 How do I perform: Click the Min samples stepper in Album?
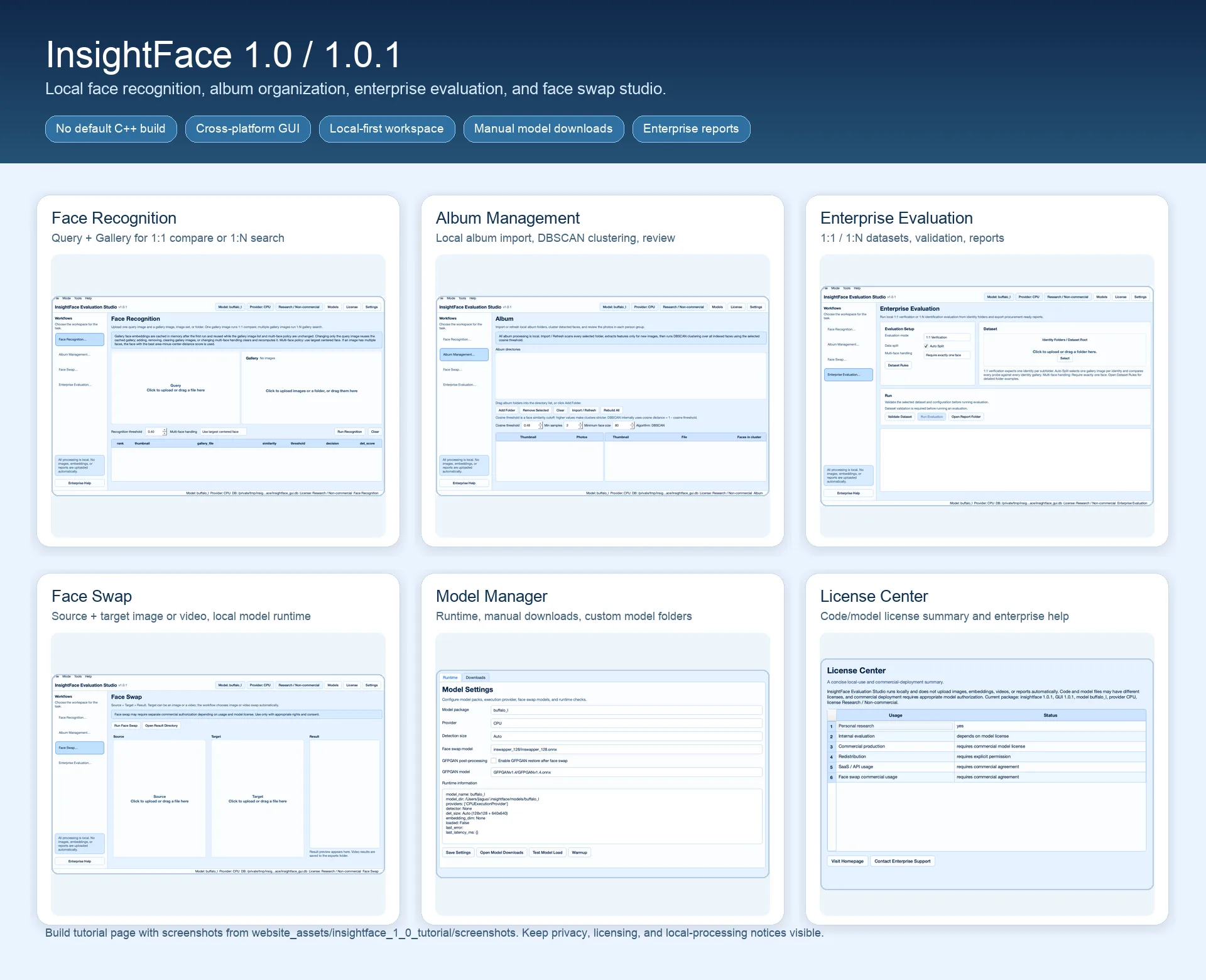pyautogui.click(x=573, y=425)
